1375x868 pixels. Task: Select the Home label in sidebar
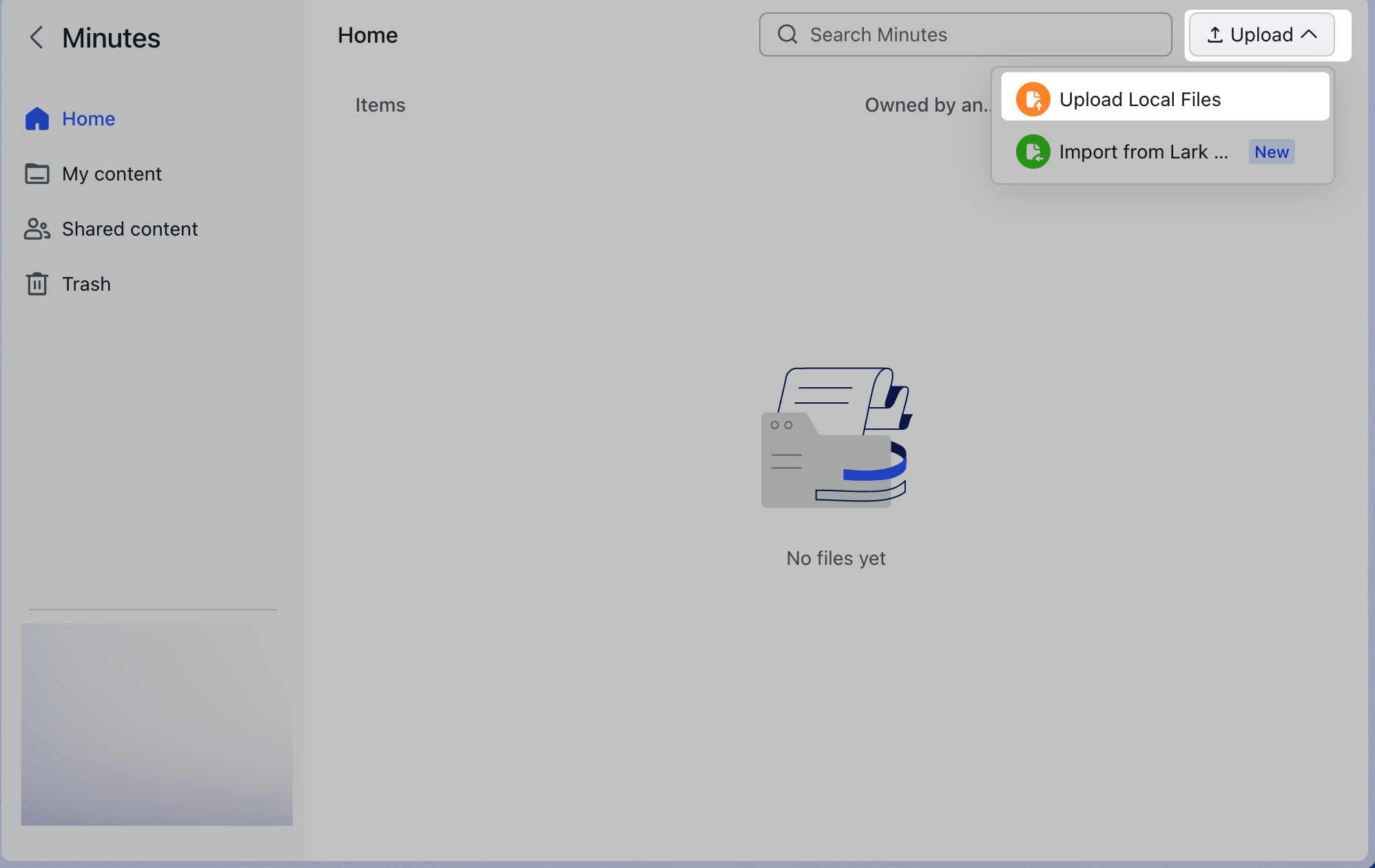[x=89, y=118]
